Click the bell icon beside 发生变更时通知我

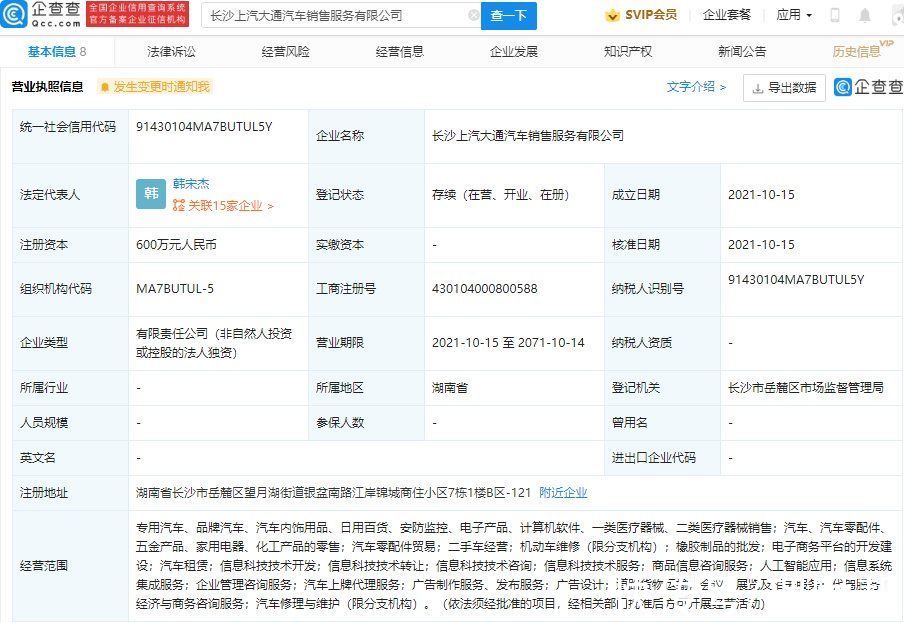coord(105,87)
